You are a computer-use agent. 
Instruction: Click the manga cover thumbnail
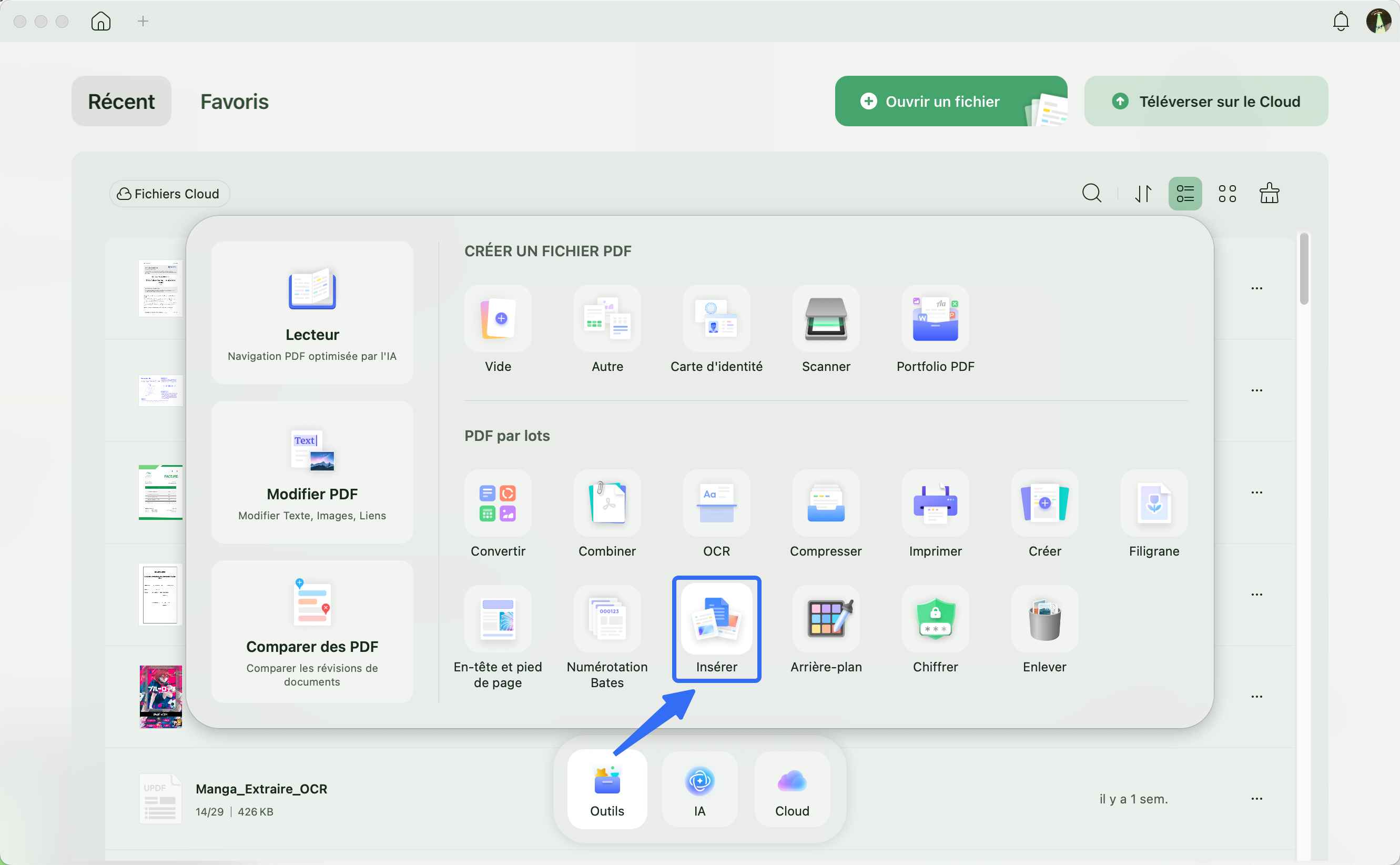click(160, 696)
